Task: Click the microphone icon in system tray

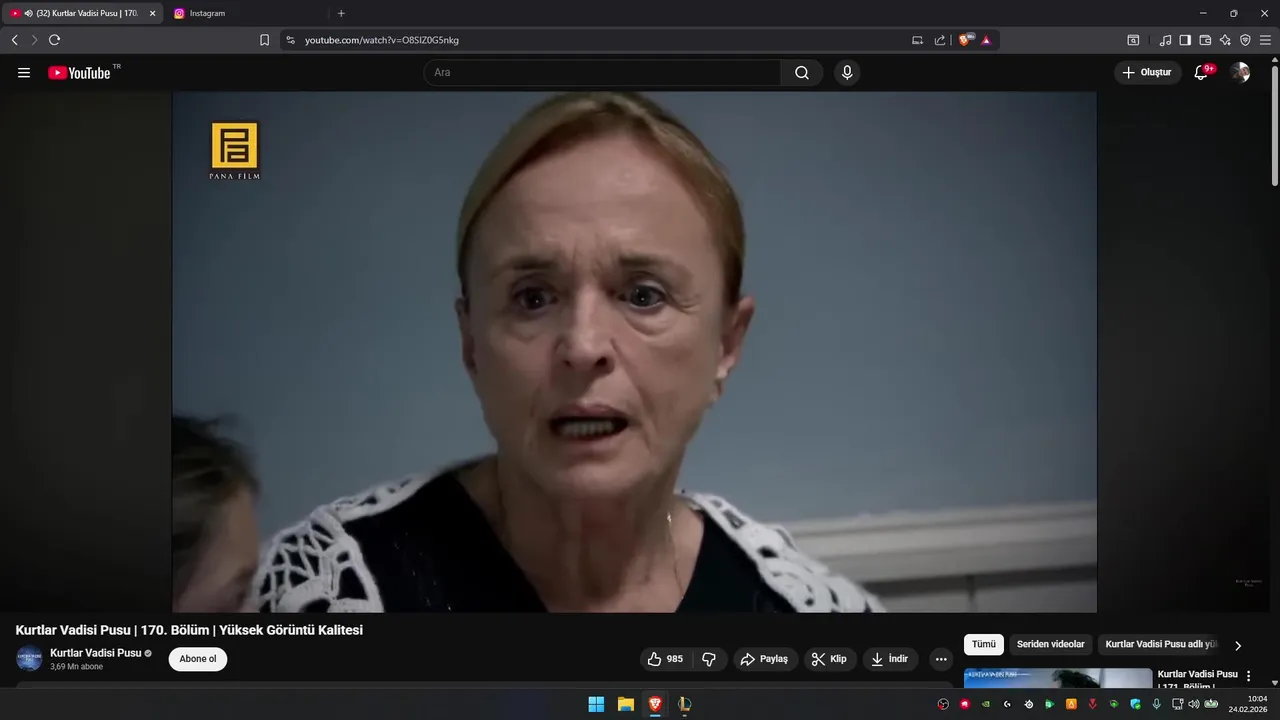Action: (x=1157, y=704)
